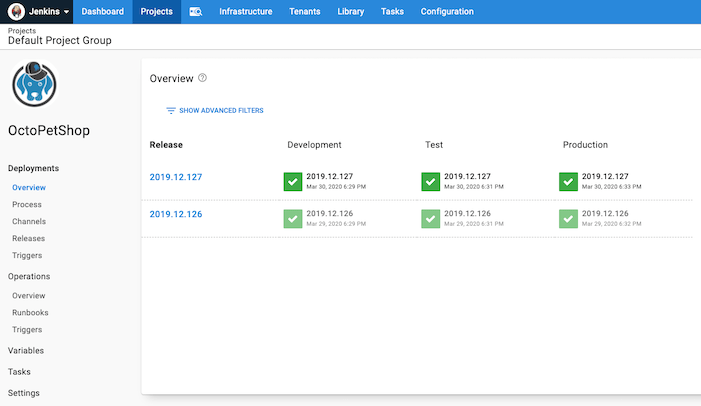Click Mar 30, 2020 6:33 PM timestamp
This screenshot has height=406, width=701.
pyautogui.click(x=612, y=186)
